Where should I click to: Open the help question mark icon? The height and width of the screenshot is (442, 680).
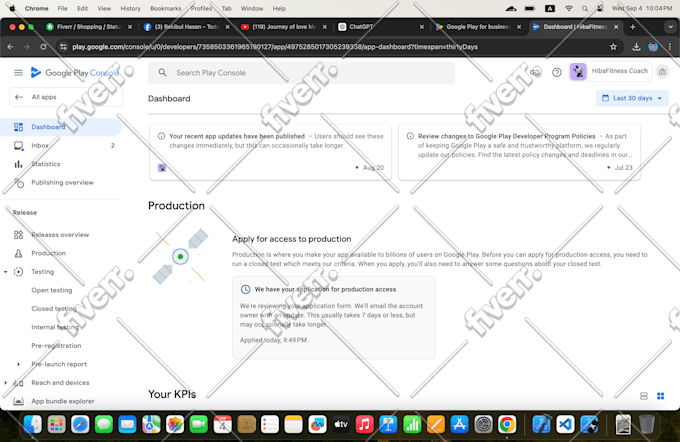pos(556,72)
